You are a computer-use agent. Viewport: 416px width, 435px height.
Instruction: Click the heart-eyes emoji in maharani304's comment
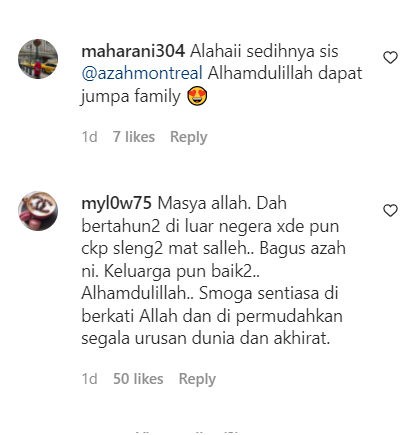tap(197, 96)
